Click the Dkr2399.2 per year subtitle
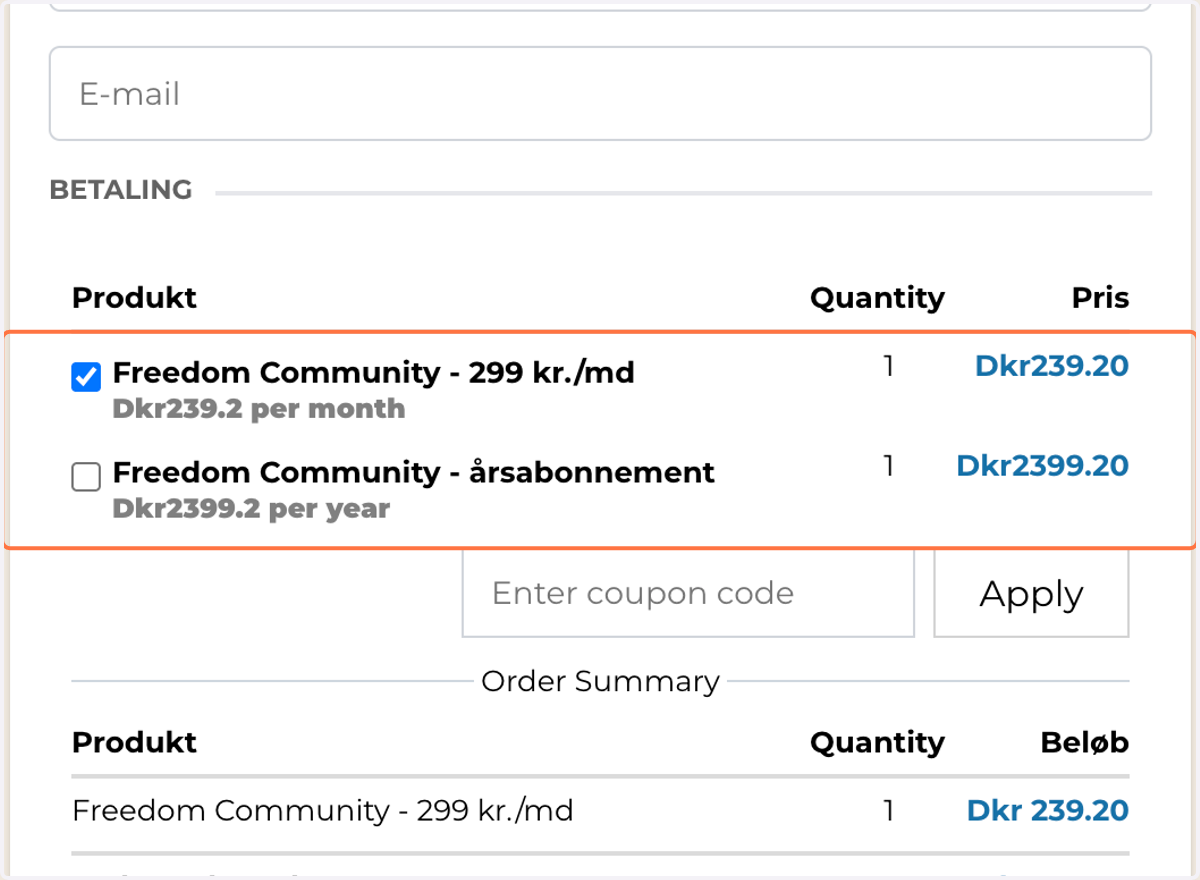The width and height of the screenshot is (1200, 880). (x=251, y=509)
